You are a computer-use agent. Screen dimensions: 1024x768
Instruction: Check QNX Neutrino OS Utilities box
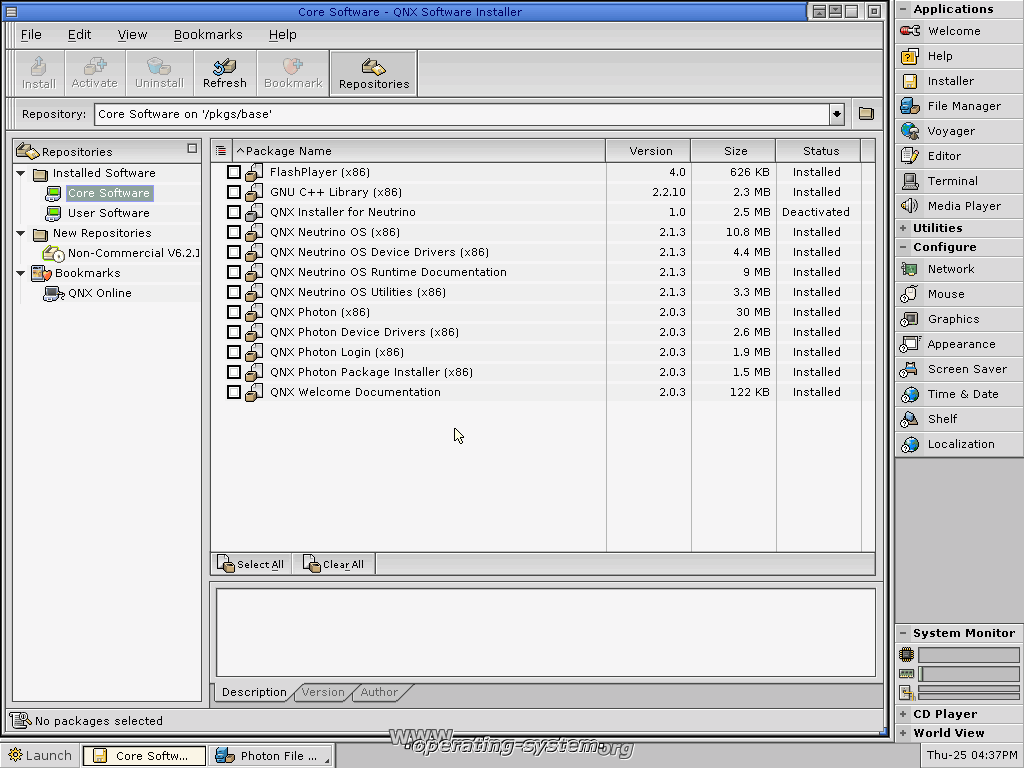234,292
